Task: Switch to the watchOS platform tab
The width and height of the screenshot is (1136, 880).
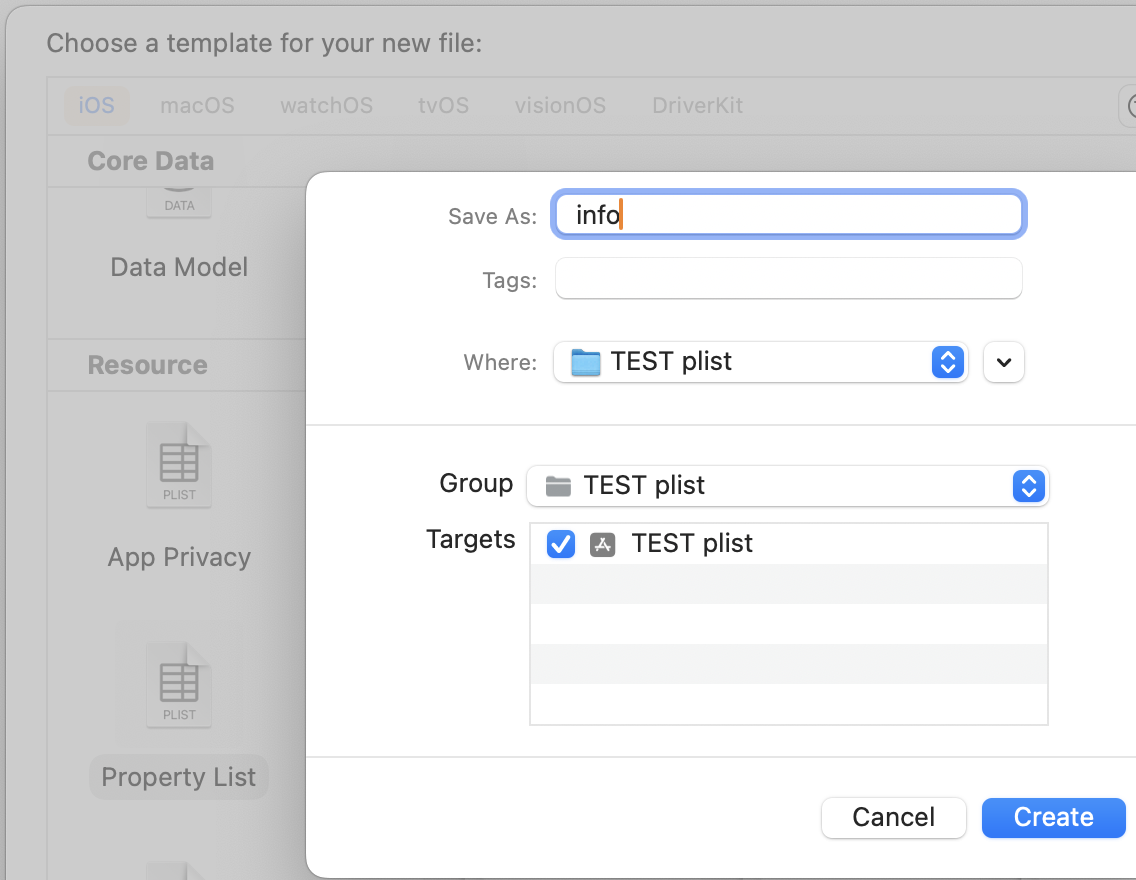Action: [x=326, y=105]
